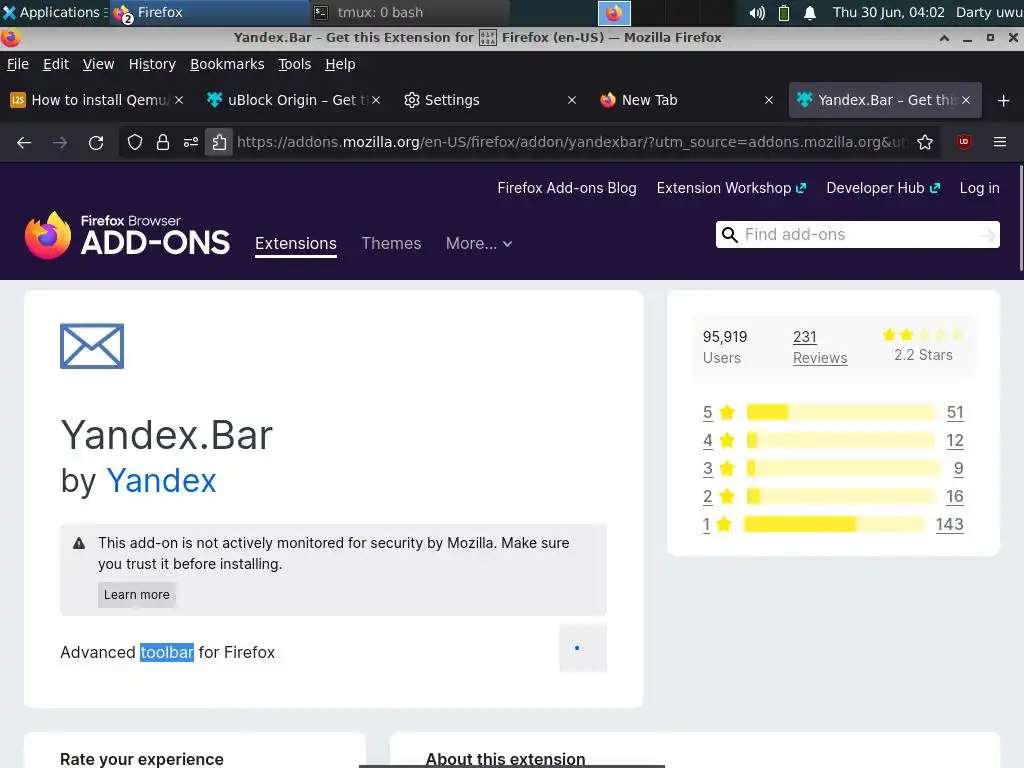This screenshot has width=1024, height=768.
Task: Click the Yandex author link
Action: point(161,481)
